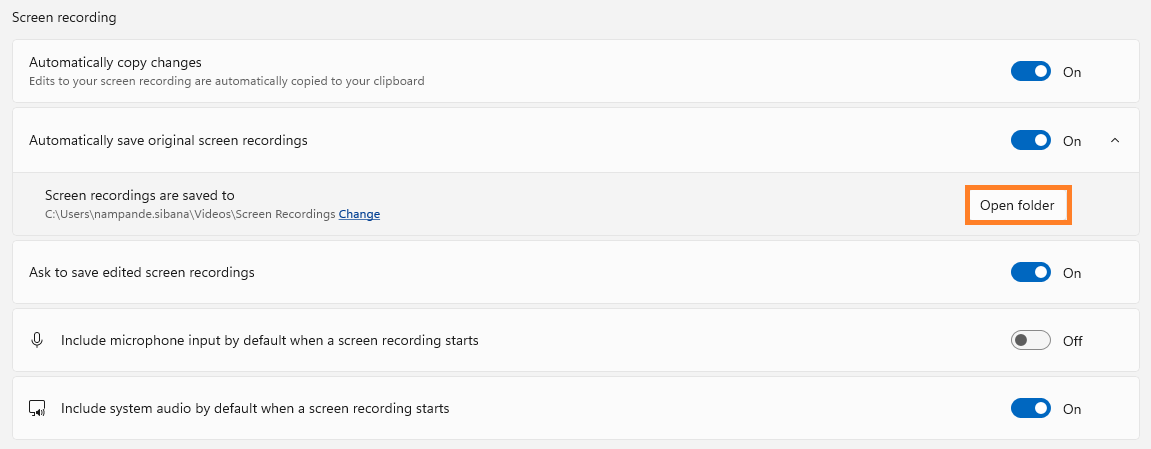Image resolution: width=1151 pixels, height=449 pixels.
Task: Enable microphone input by default toggle
Action: point(1030,341)
